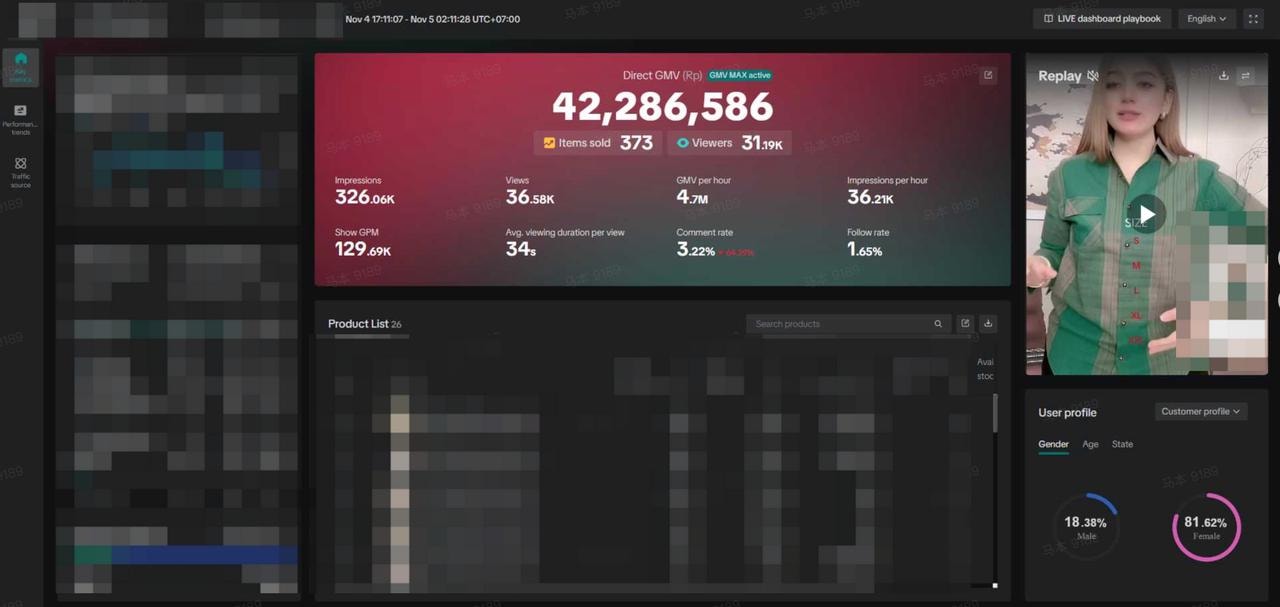This screenshot has height=607, width=1280.
Task: Click the Impressions 326.06K metric
Action: pos(365,191)
